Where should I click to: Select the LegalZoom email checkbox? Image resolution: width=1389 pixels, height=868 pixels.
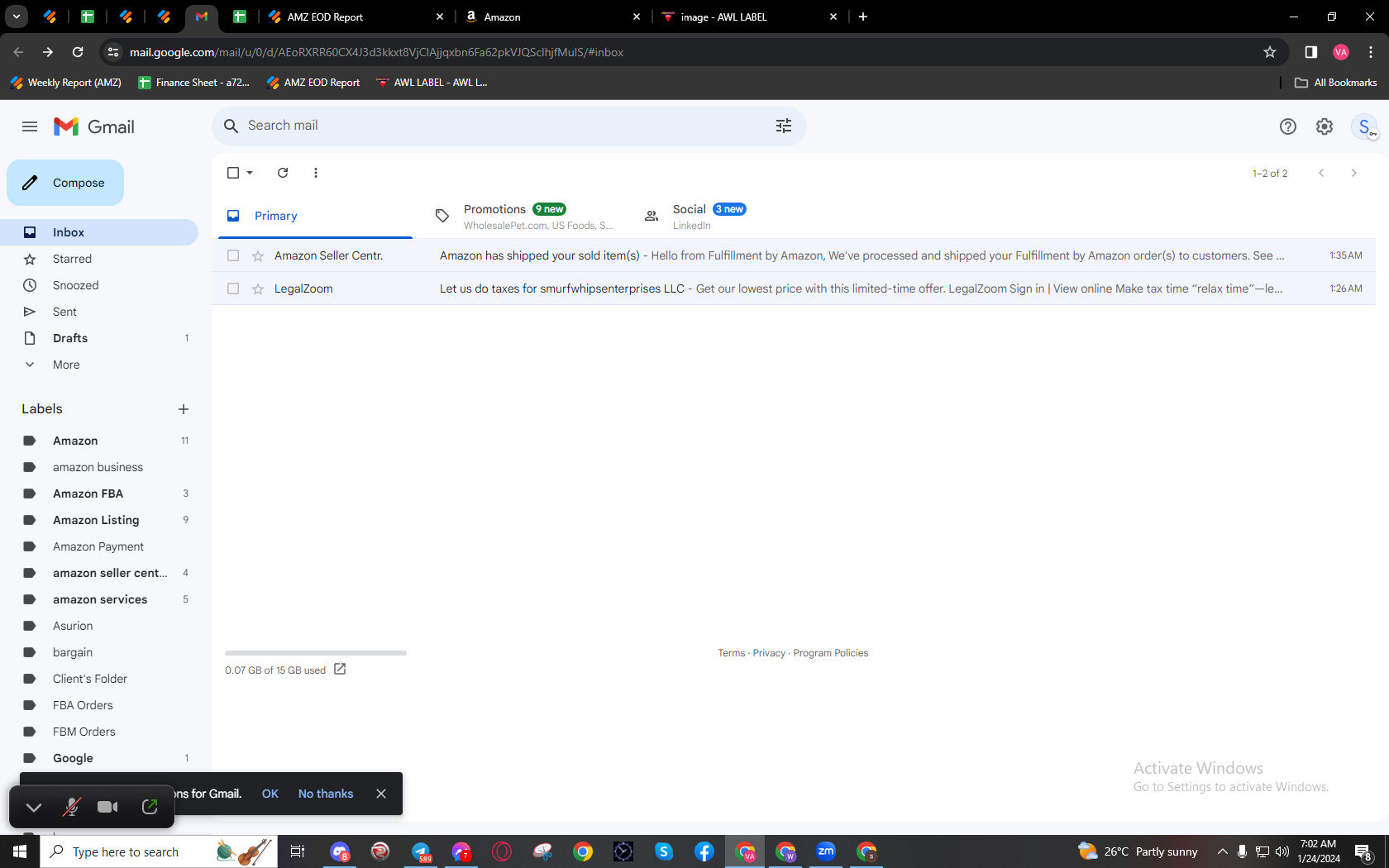point(233,289)
